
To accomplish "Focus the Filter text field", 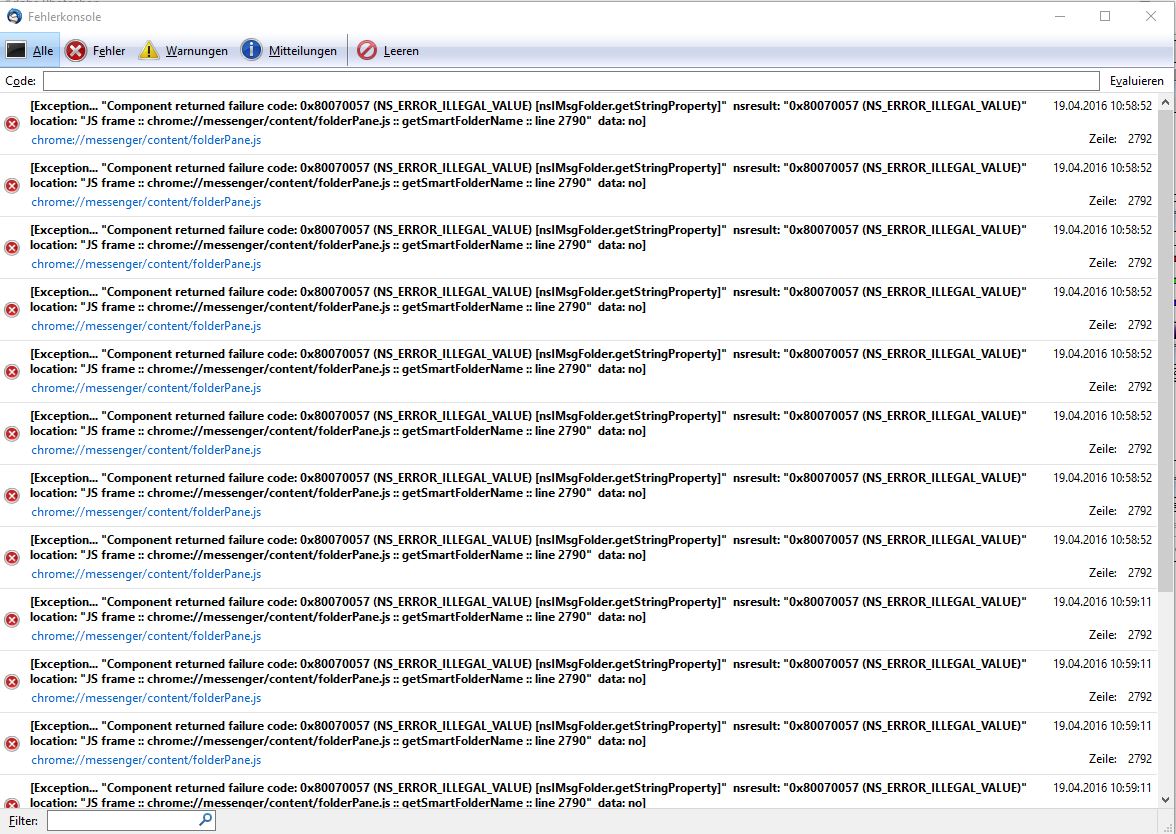I will pyautogui.click(x=131, y=820).
